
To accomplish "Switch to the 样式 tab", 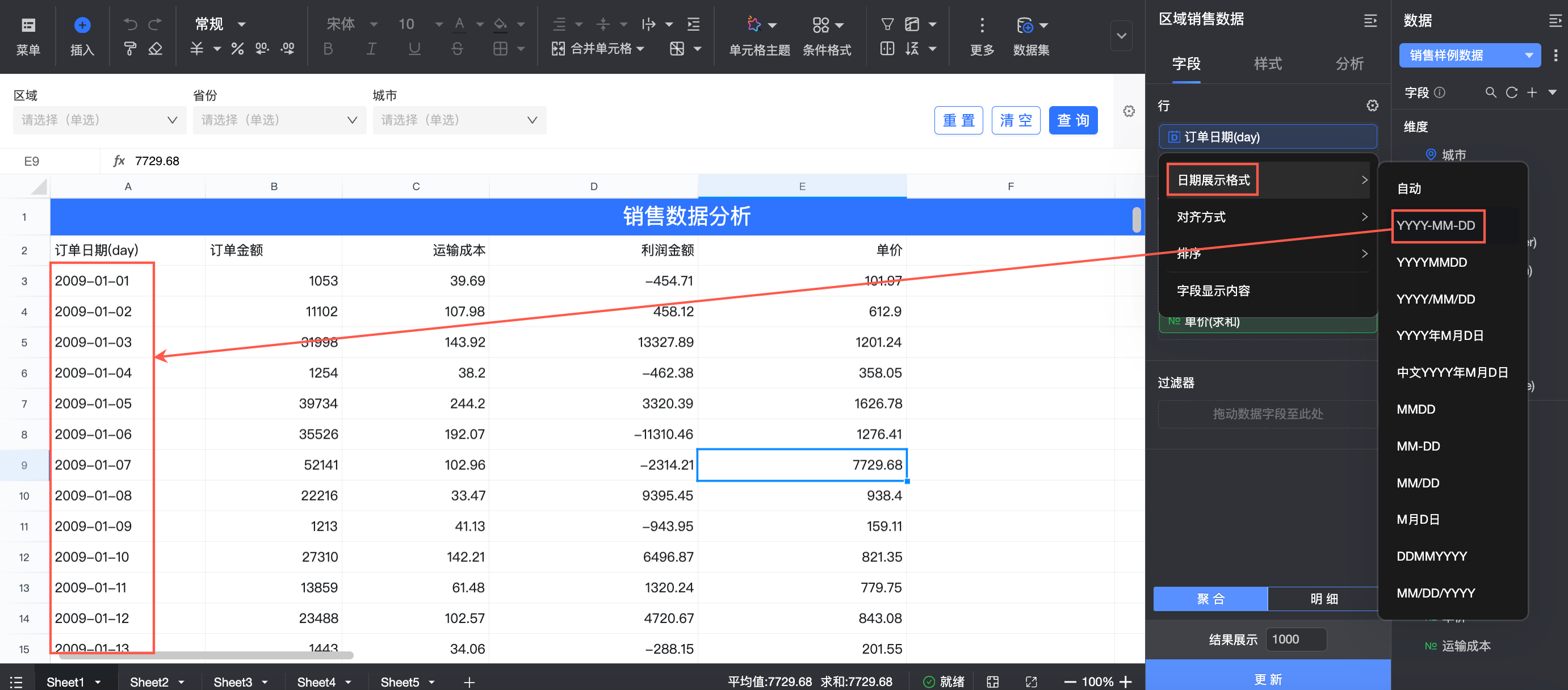I will click(1267, 64).
